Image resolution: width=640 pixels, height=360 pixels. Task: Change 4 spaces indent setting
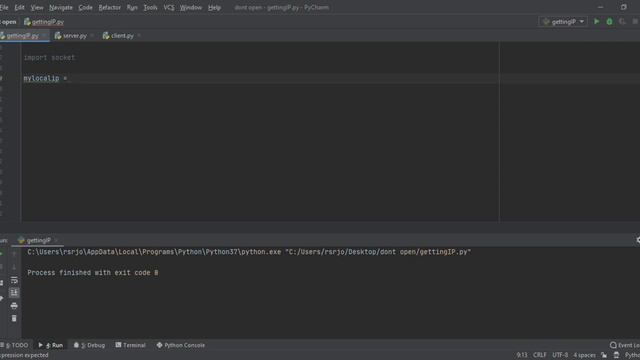point(584,355)
